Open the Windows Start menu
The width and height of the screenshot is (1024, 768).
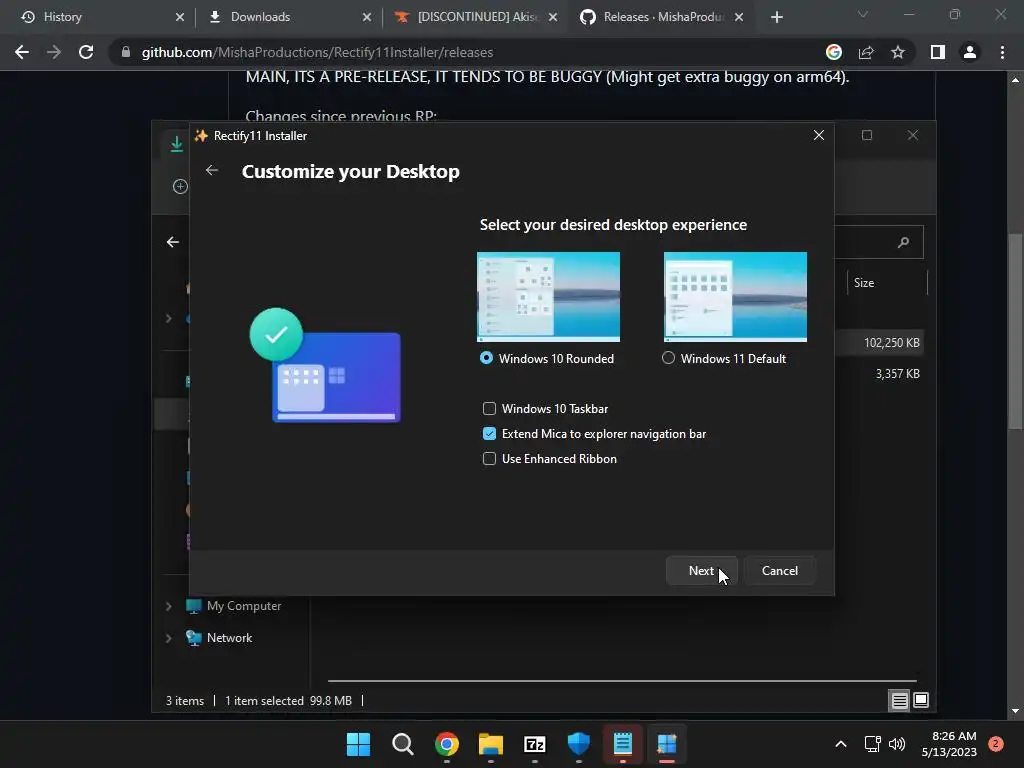click(358, 744)
